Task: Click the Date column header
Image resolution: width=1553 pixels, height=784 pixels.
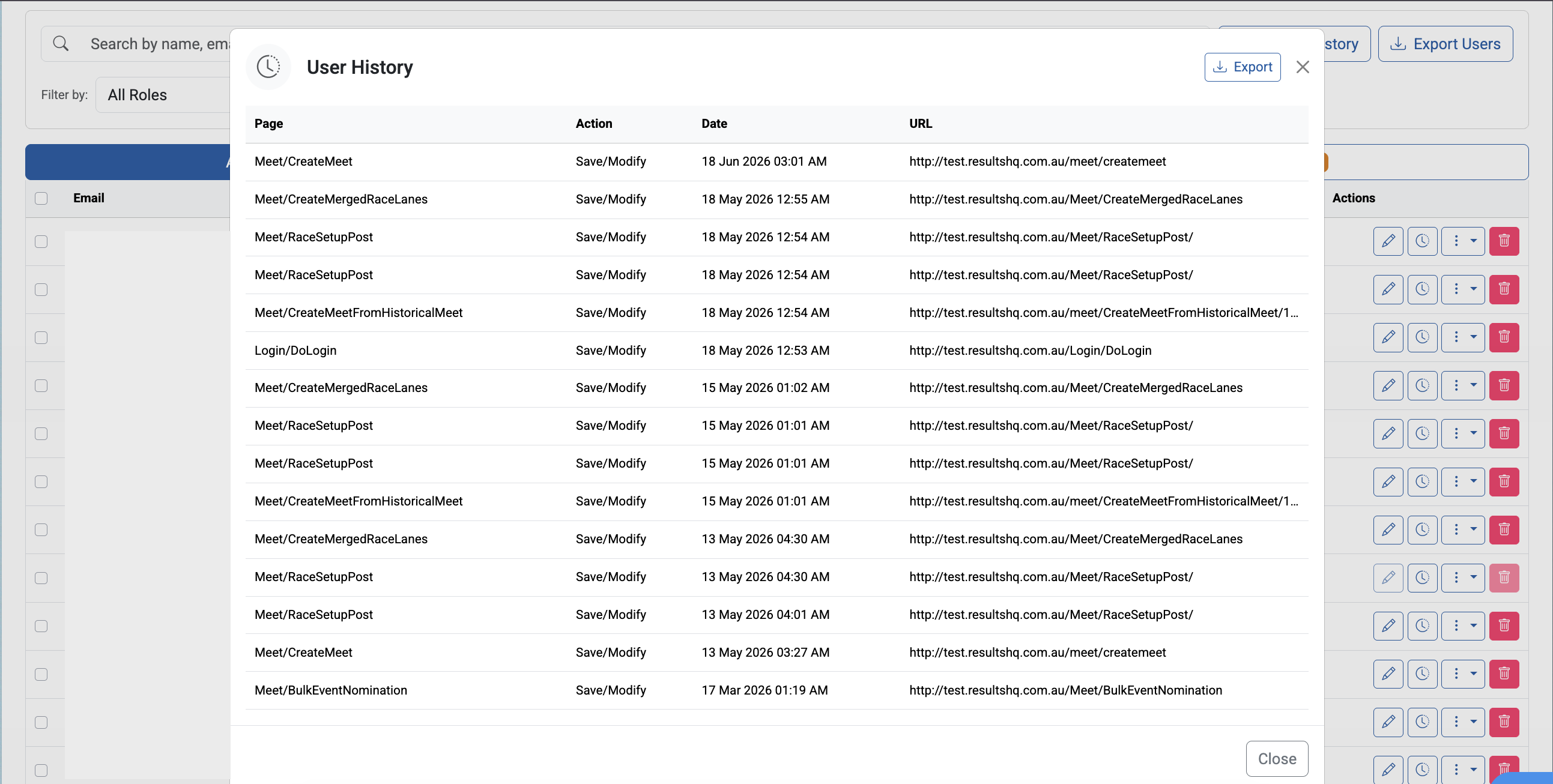Action: pos(714,124)
